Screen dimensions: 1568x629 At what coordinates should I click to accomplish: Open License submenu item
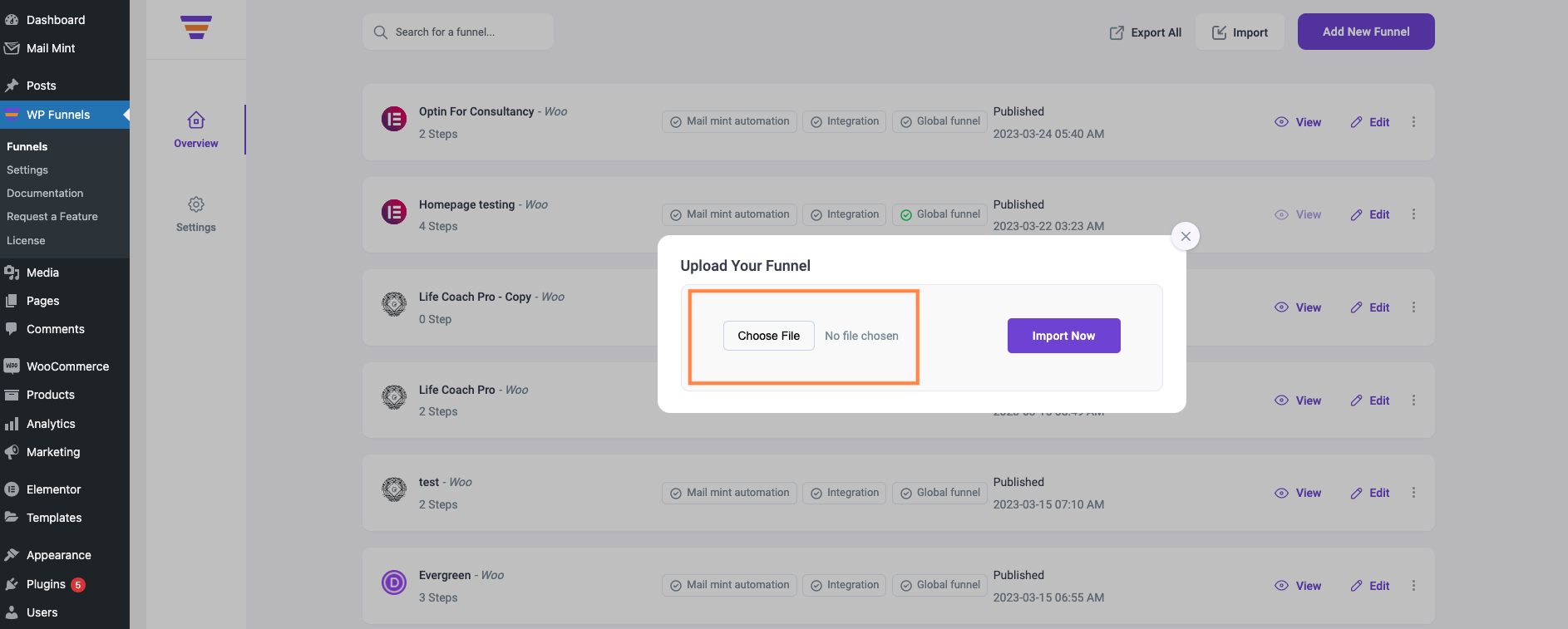(x=26, y=240)
